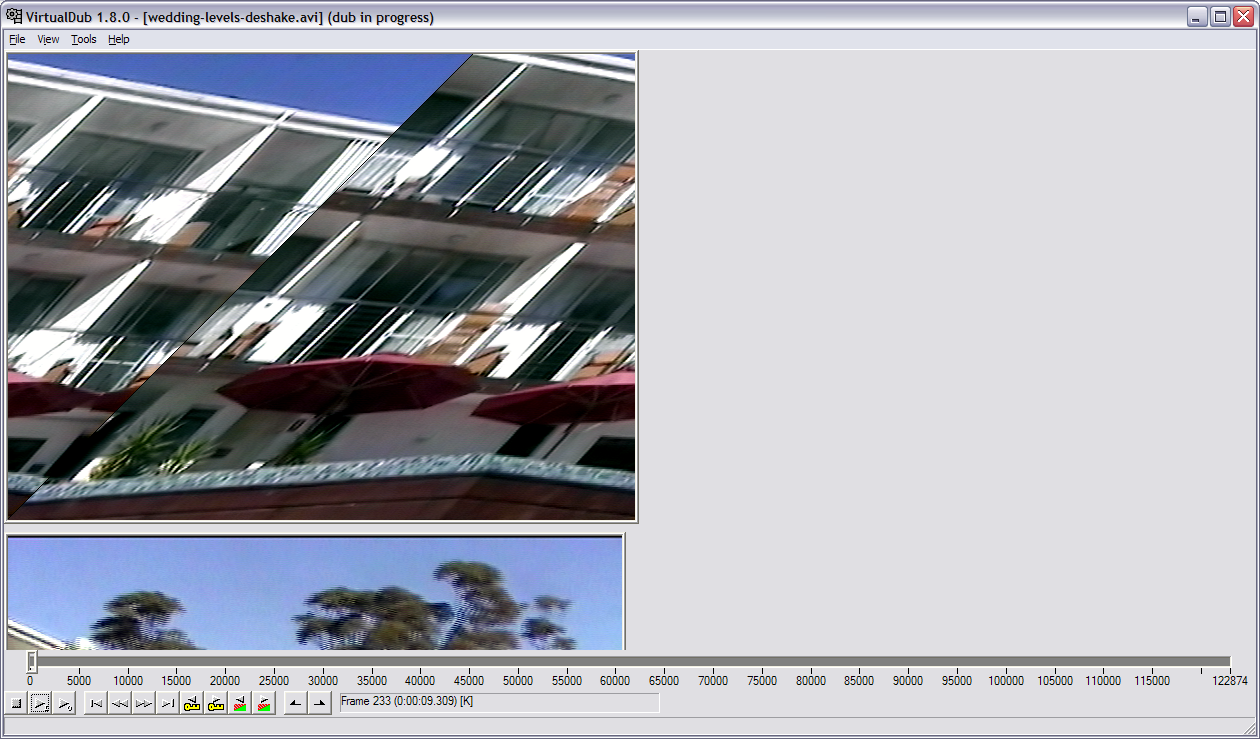
Task: Minimize the VirtualDub window
Action: click(x=1198, y=17)
